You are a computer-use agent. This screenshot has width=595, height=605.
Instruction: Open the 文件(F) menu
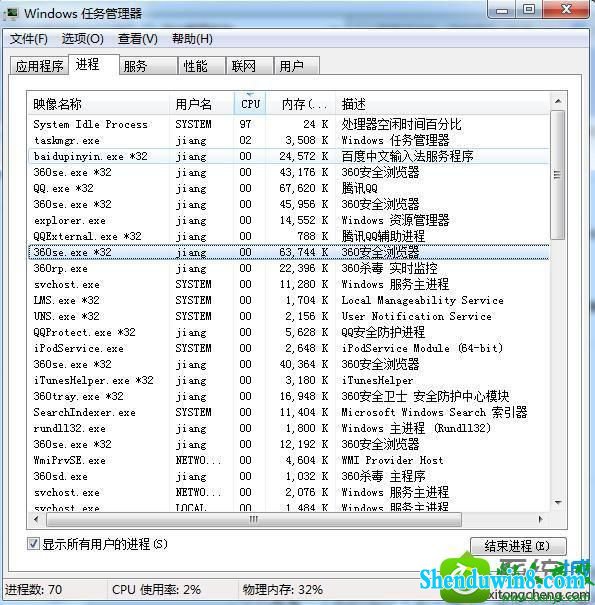(29, 39)
